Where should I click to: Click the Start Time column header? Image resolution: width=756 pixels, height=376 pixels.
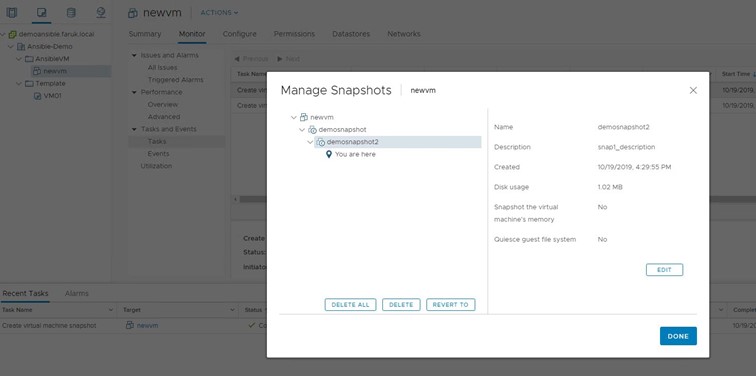click(736, 74)
